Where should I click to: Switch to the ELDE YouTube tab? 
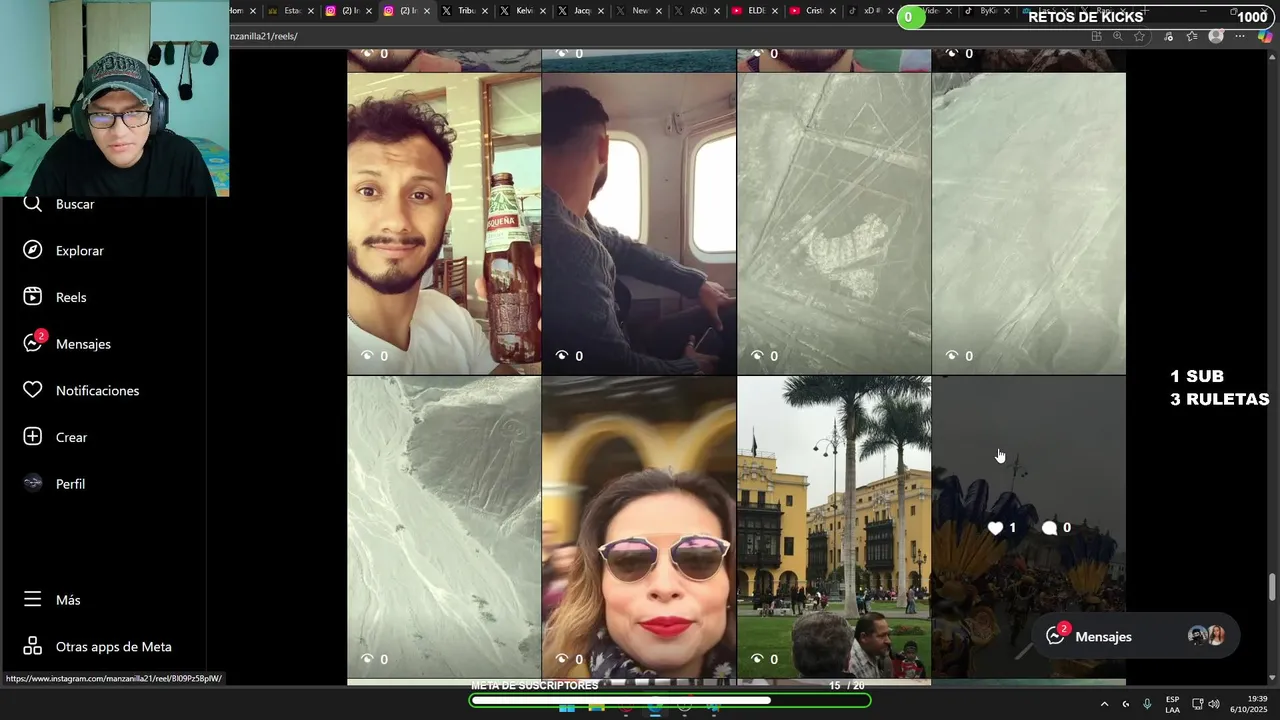coord(756,11)
